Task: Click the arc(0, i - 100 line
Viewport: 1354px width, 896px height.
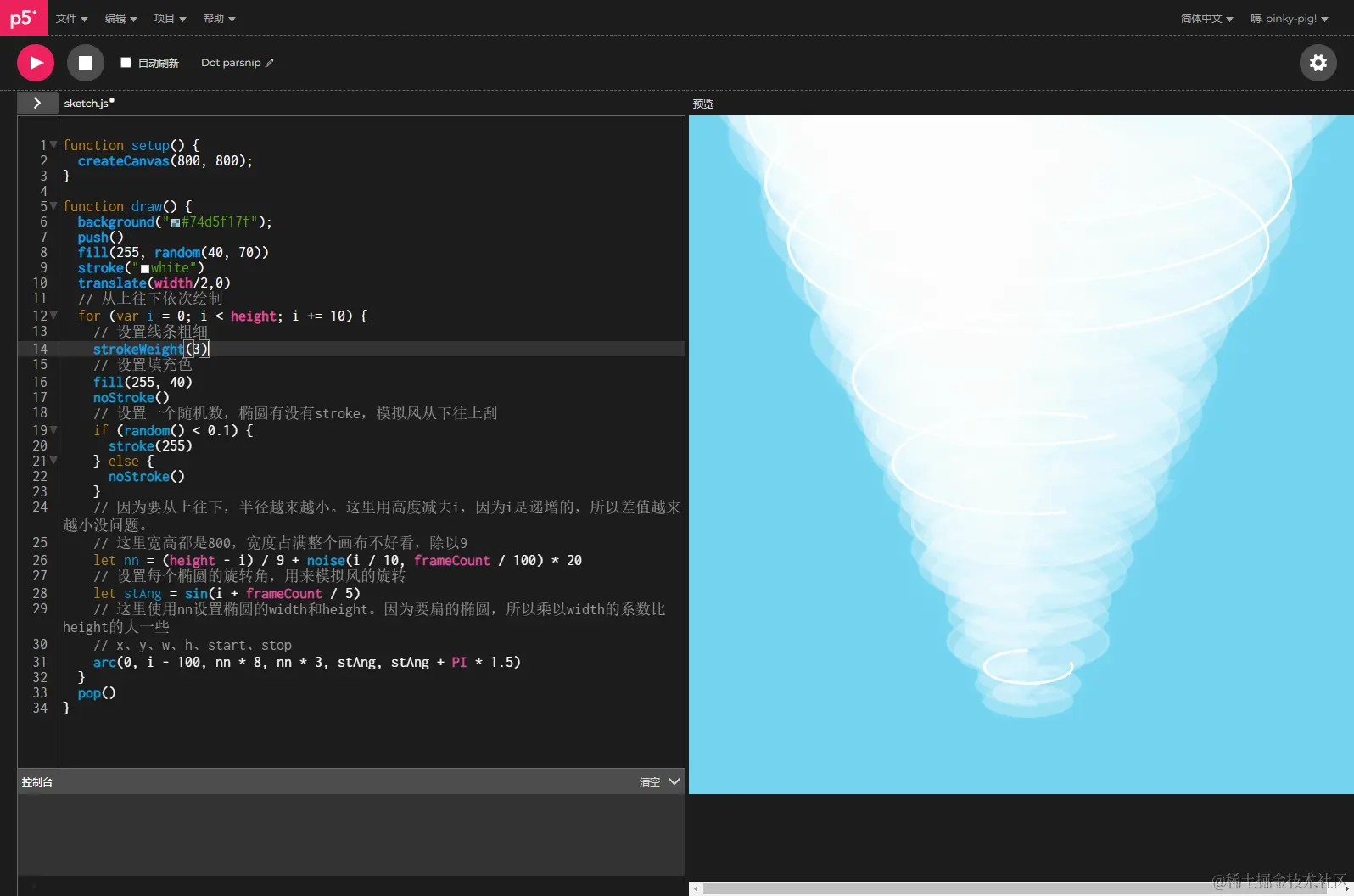Action: [x=307, y=662]
